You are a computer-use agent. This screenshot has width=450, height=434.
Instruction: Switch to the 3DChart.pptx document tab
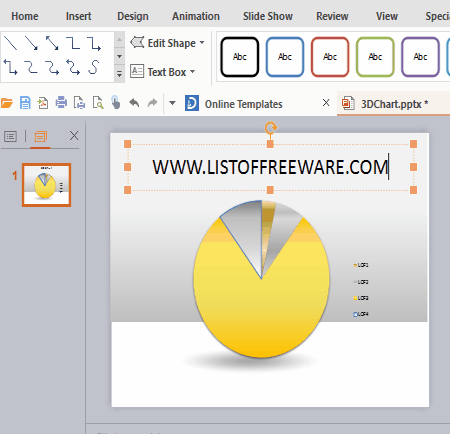394,104
